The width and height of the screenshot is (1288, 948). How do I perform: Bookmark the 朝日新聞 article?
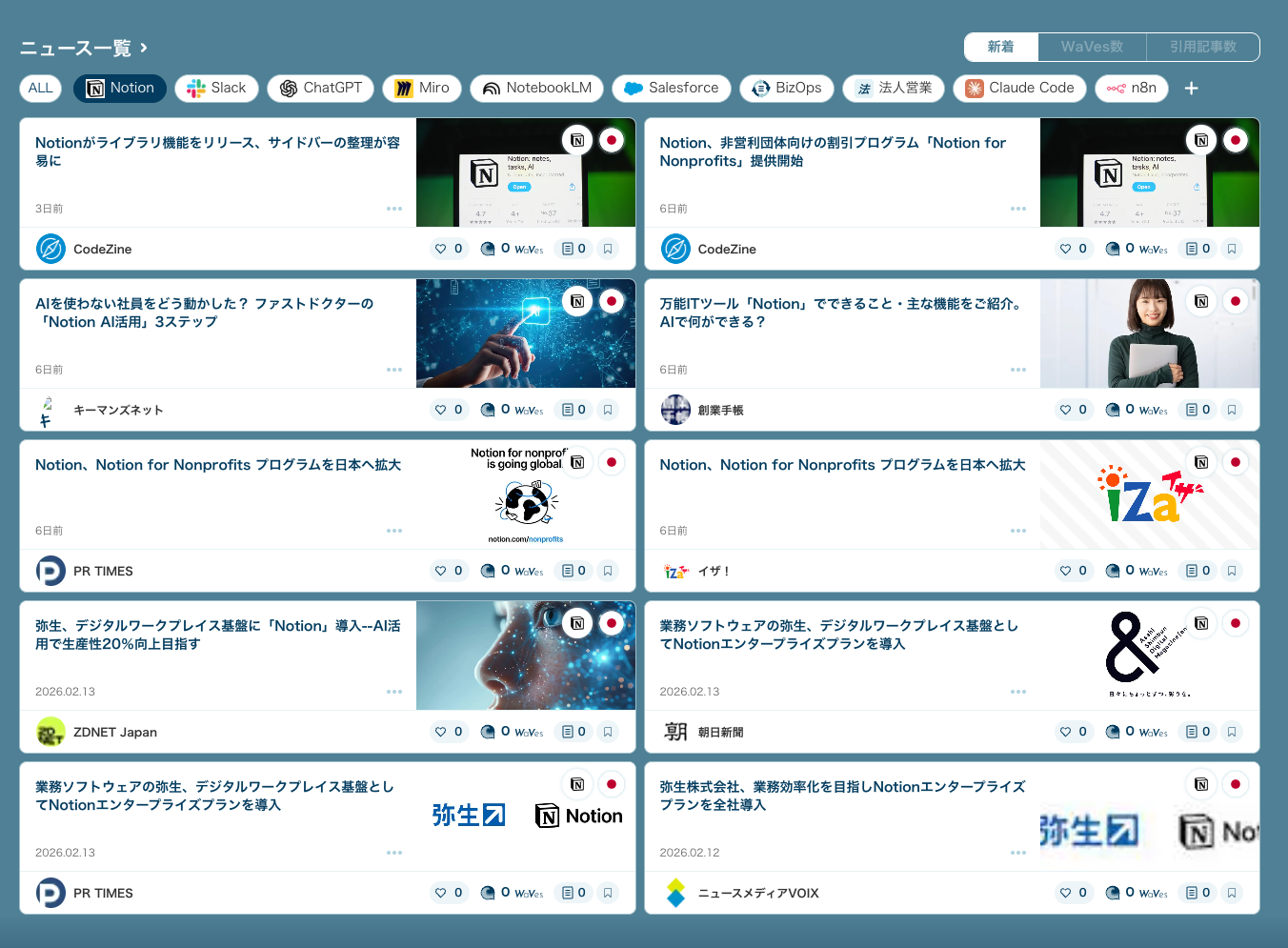click(1232, 732)
